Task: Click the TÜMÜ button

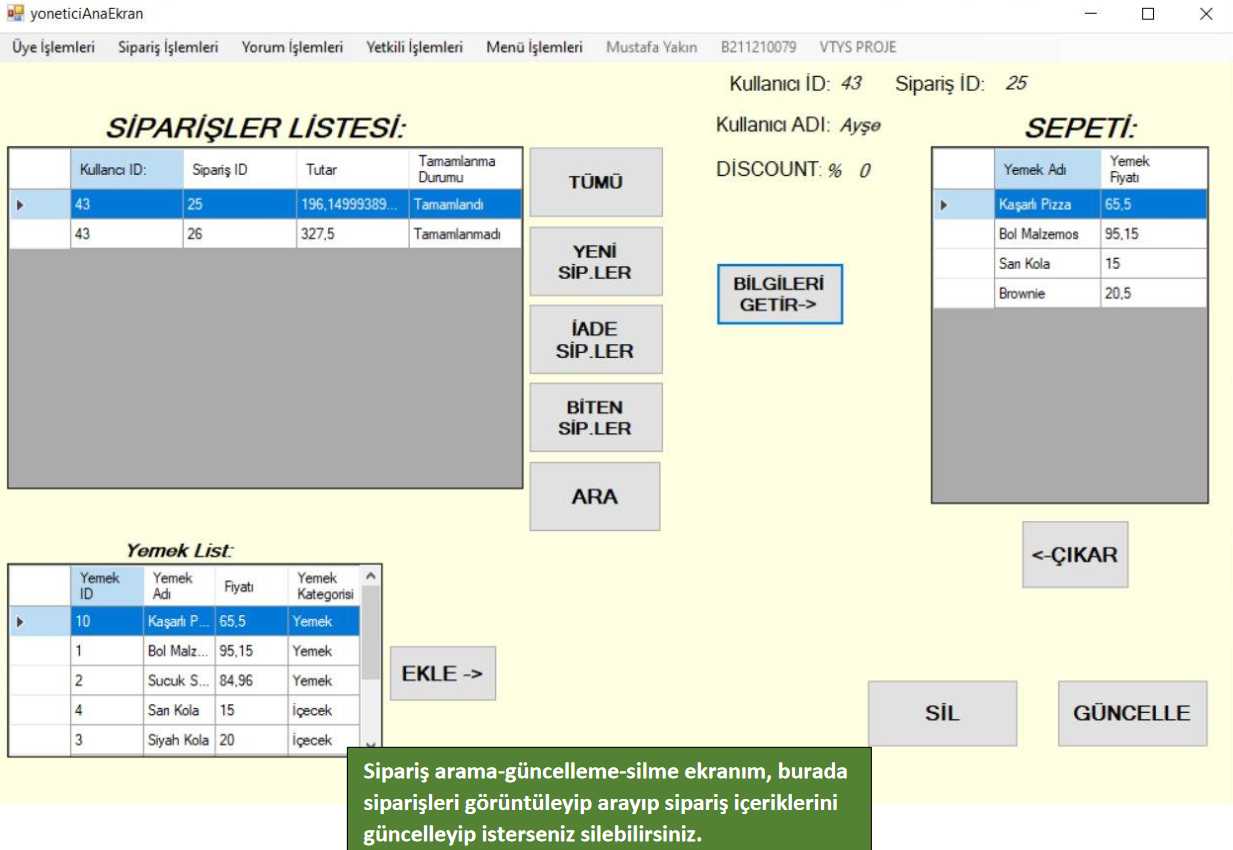Action: (595, 182)
